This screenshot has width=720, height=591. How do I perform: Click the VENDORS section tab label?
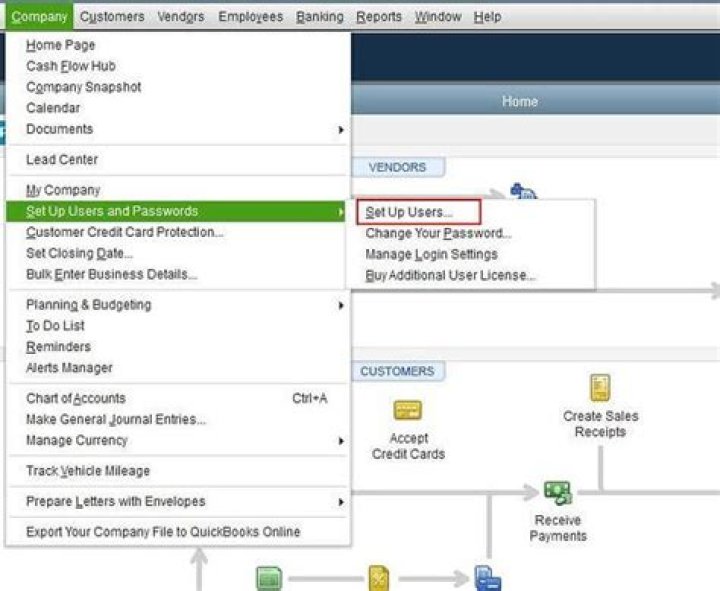tap(398, 167)
